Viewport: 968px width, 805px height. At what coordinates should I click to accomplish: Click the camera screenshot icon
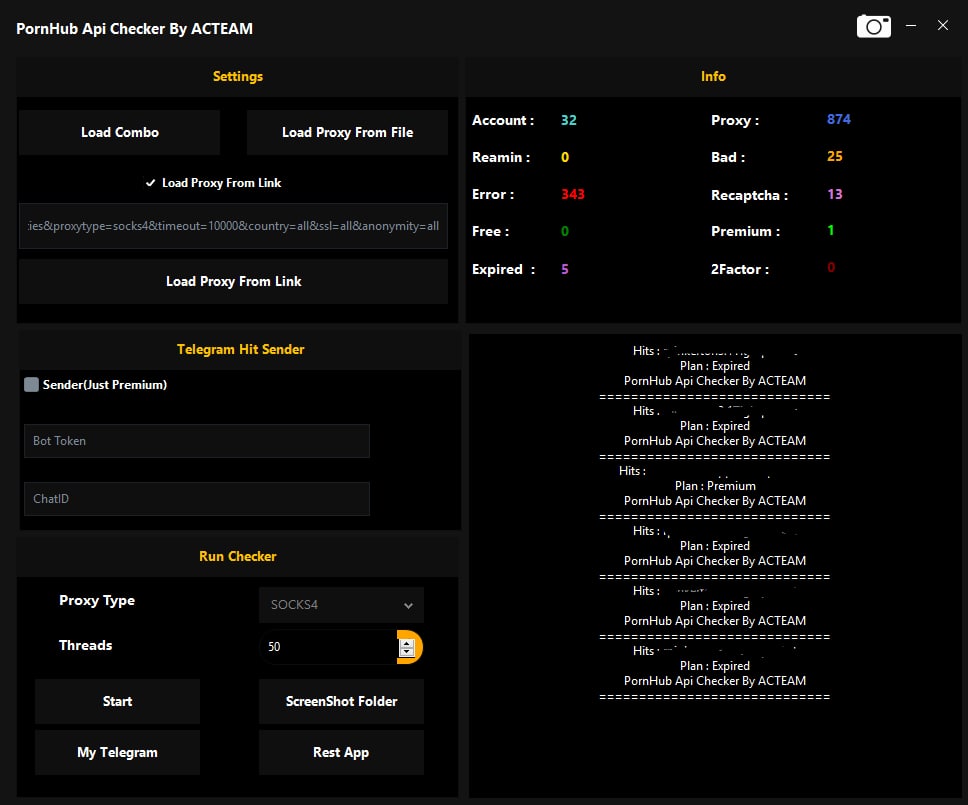874,27
